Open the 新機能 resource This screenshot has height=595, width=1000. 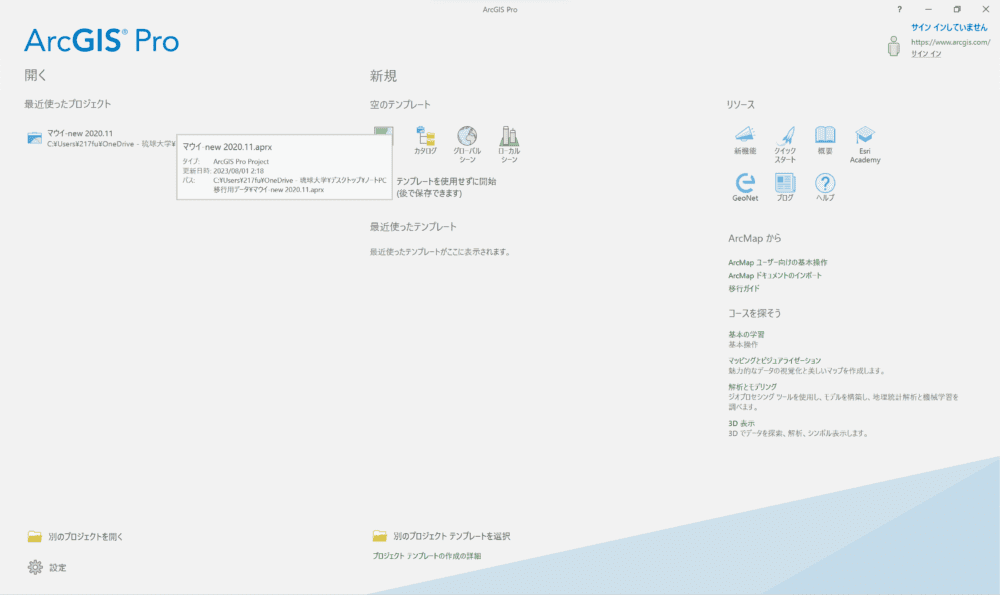coord(745,140)
